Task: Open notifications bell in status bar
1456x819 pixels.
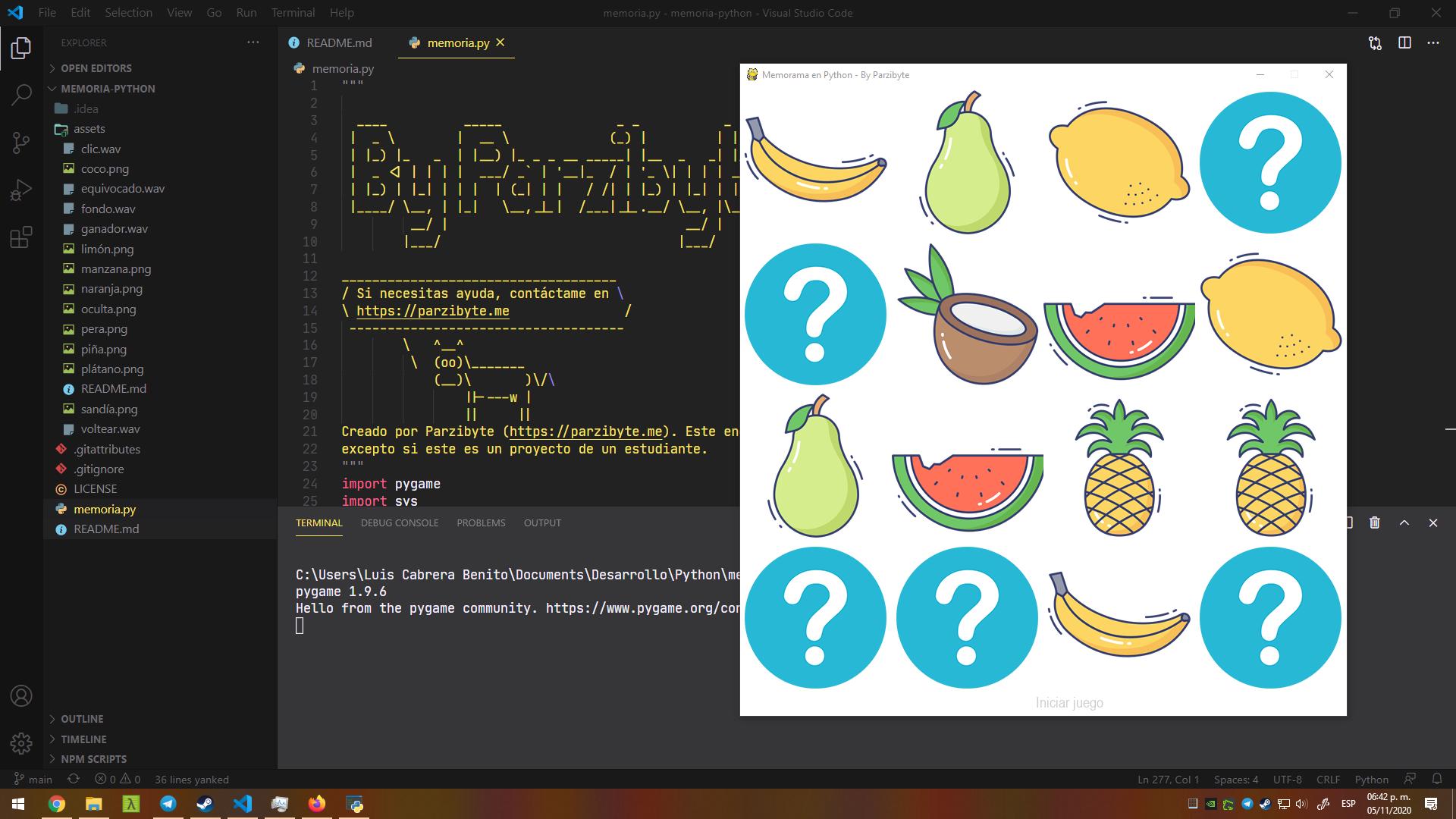Action: 1436,779
